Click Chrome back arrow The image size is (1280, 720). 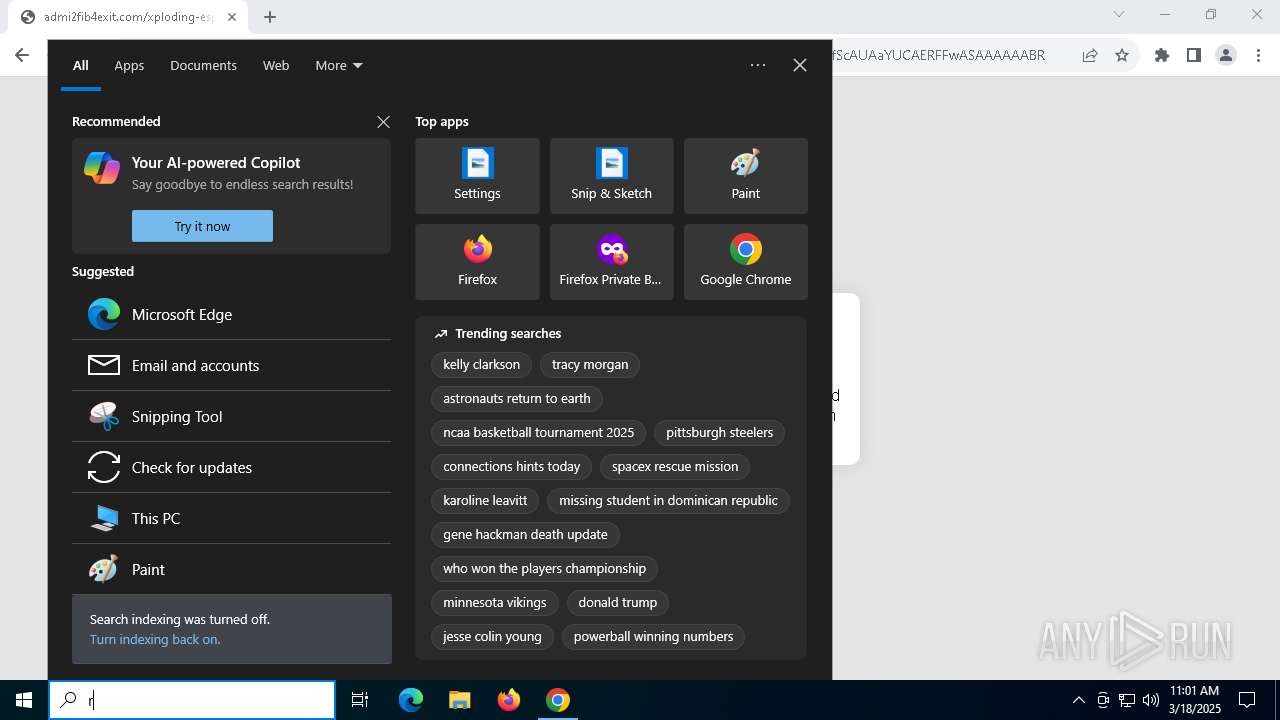click(x=22, y=55)
